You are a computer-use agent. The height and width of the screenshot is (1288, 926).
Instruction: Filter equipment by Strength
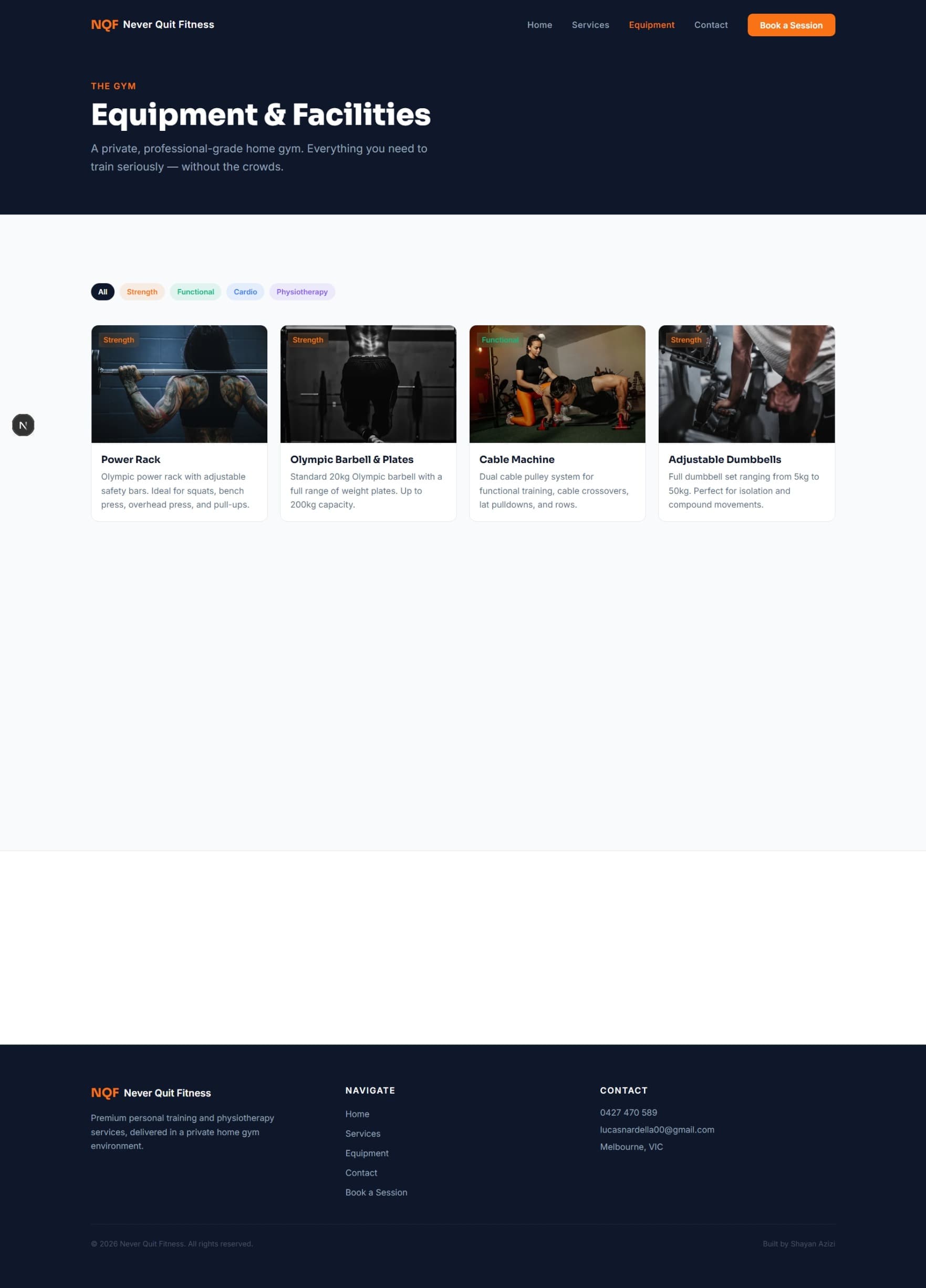click(142, 292)
